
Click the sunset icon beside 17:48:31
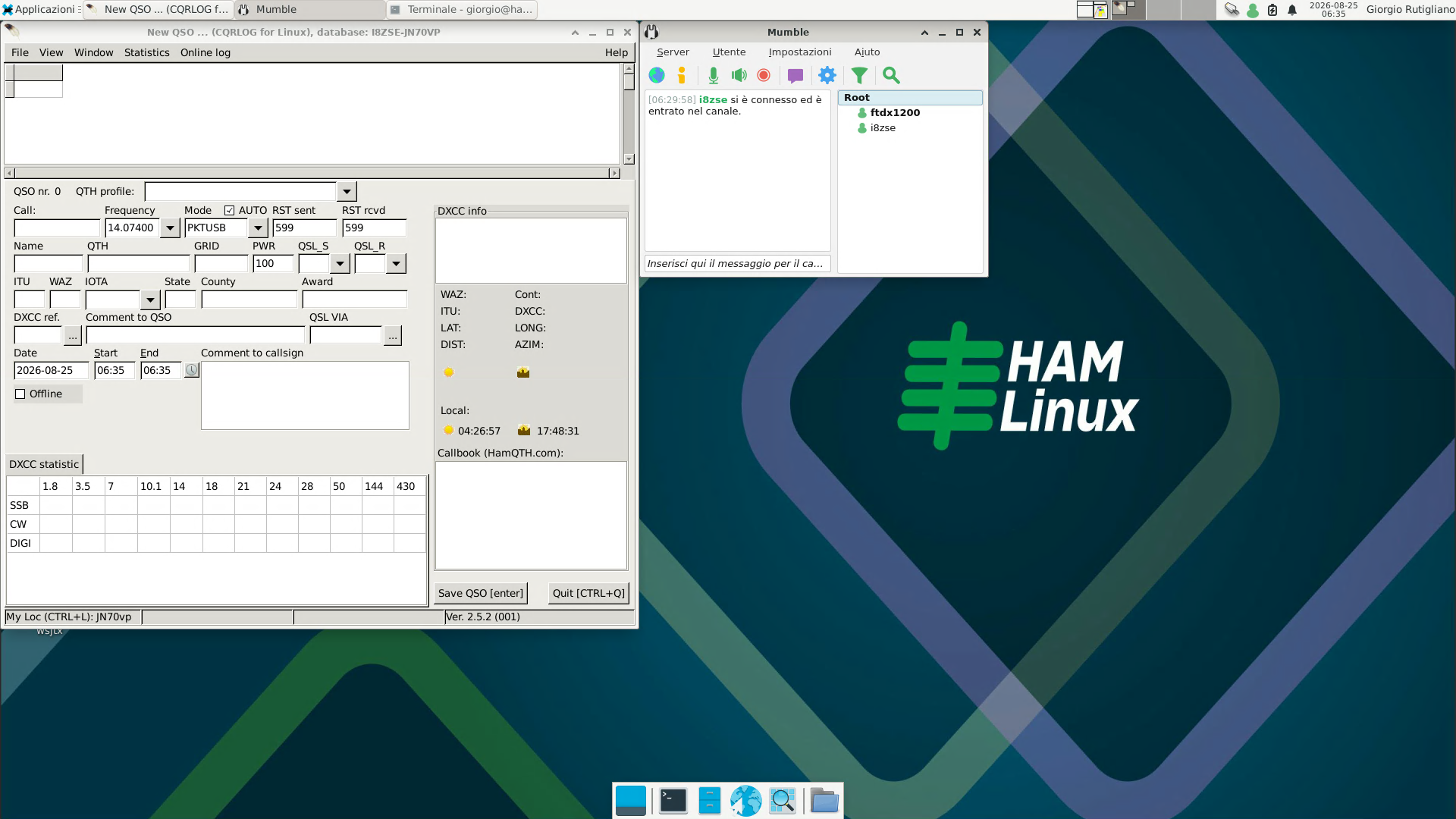click(523, 431)
